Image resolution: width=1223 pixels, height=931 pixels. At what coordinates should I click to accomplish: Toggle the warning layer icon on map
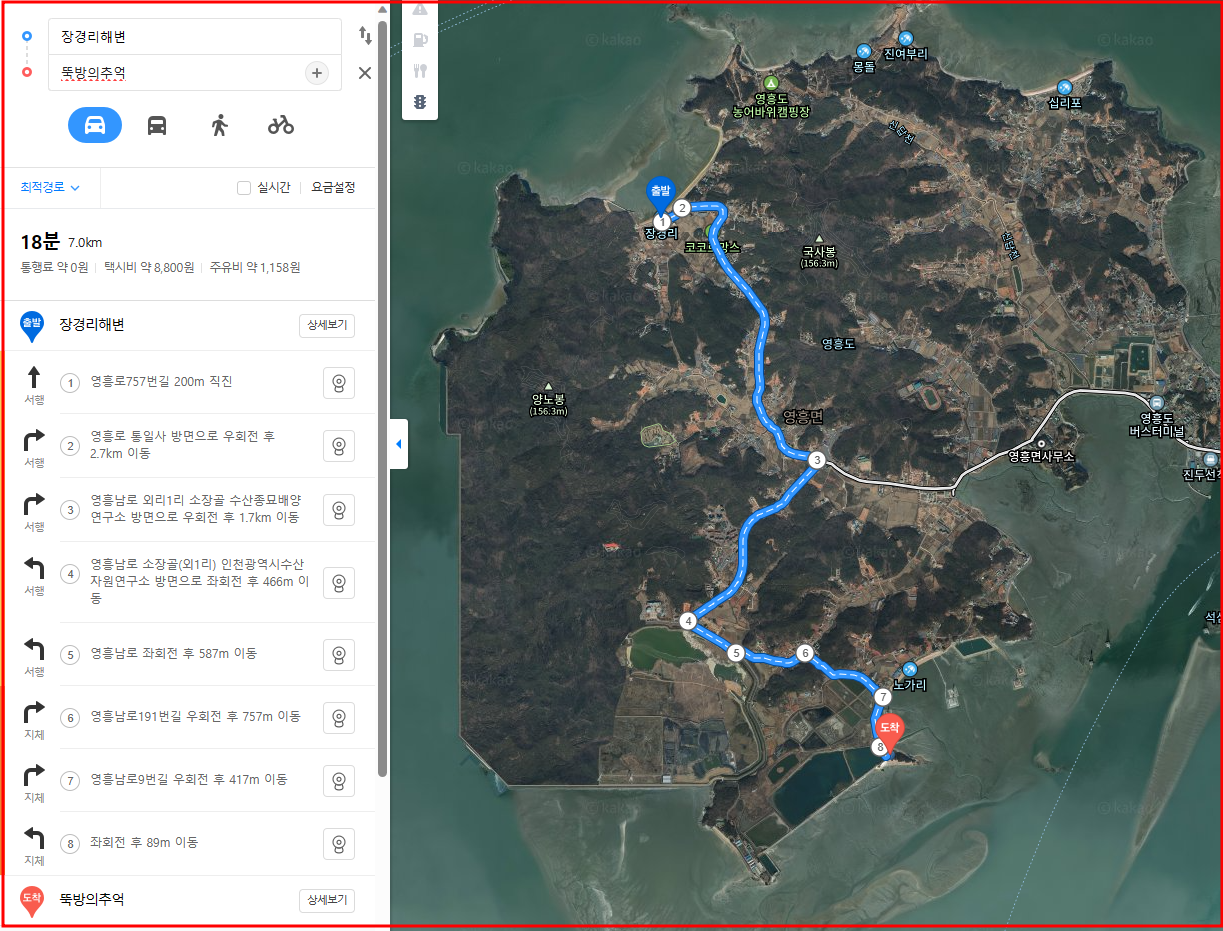(x=420, y=10)
